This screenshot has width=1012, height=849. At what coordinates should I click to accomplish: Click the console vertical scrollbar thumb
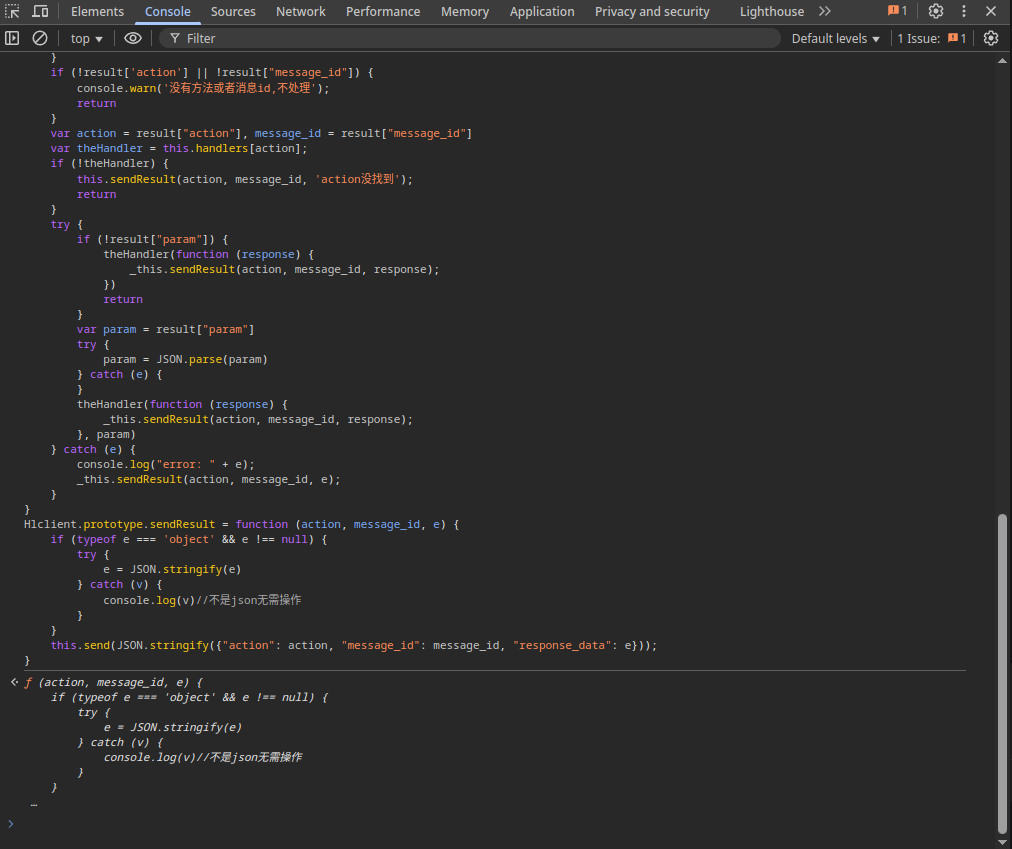pyautogui.click(x=1003, y=673)
